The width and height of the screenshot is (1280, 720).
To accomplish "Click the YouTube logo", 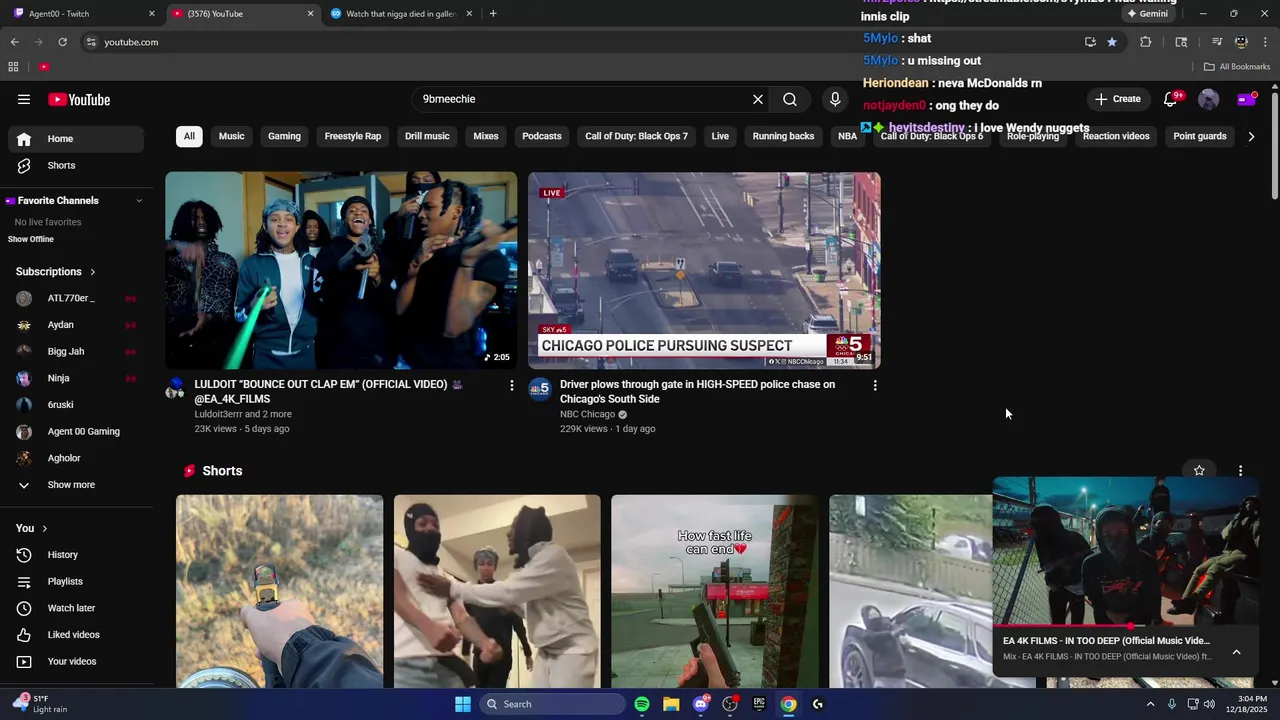I will pyautogui.click(x=79, y=99).
